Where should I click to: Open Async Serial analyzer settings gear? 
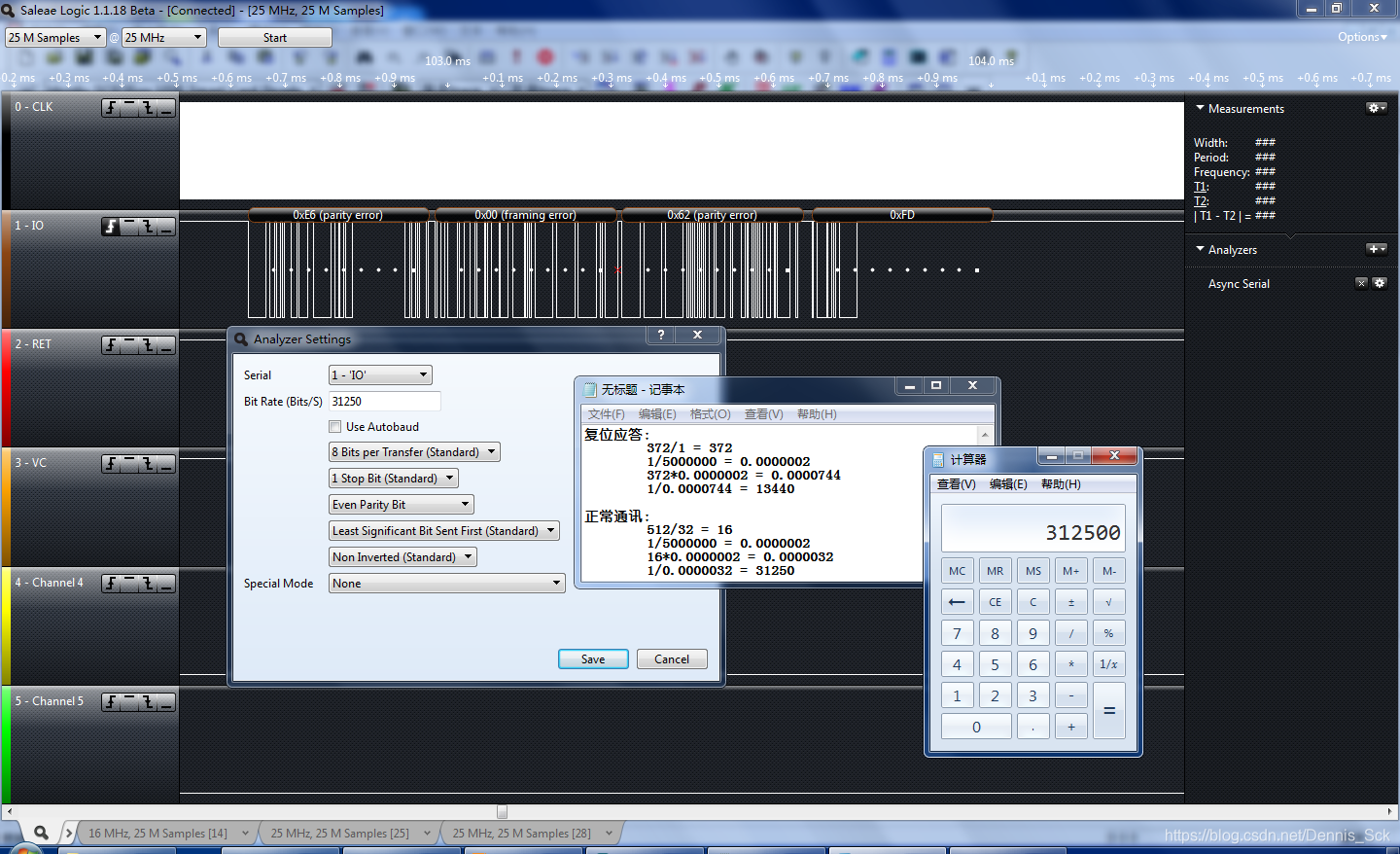1379,283
